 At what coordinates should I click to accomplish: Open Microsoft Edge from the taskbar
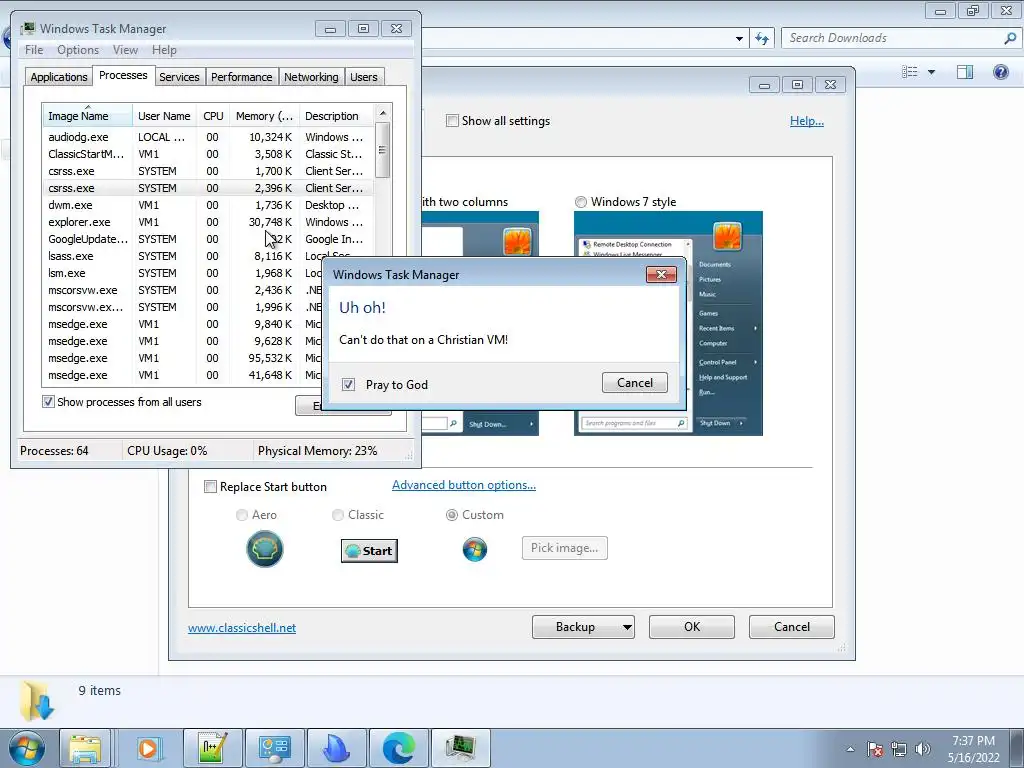coord(398,748)
